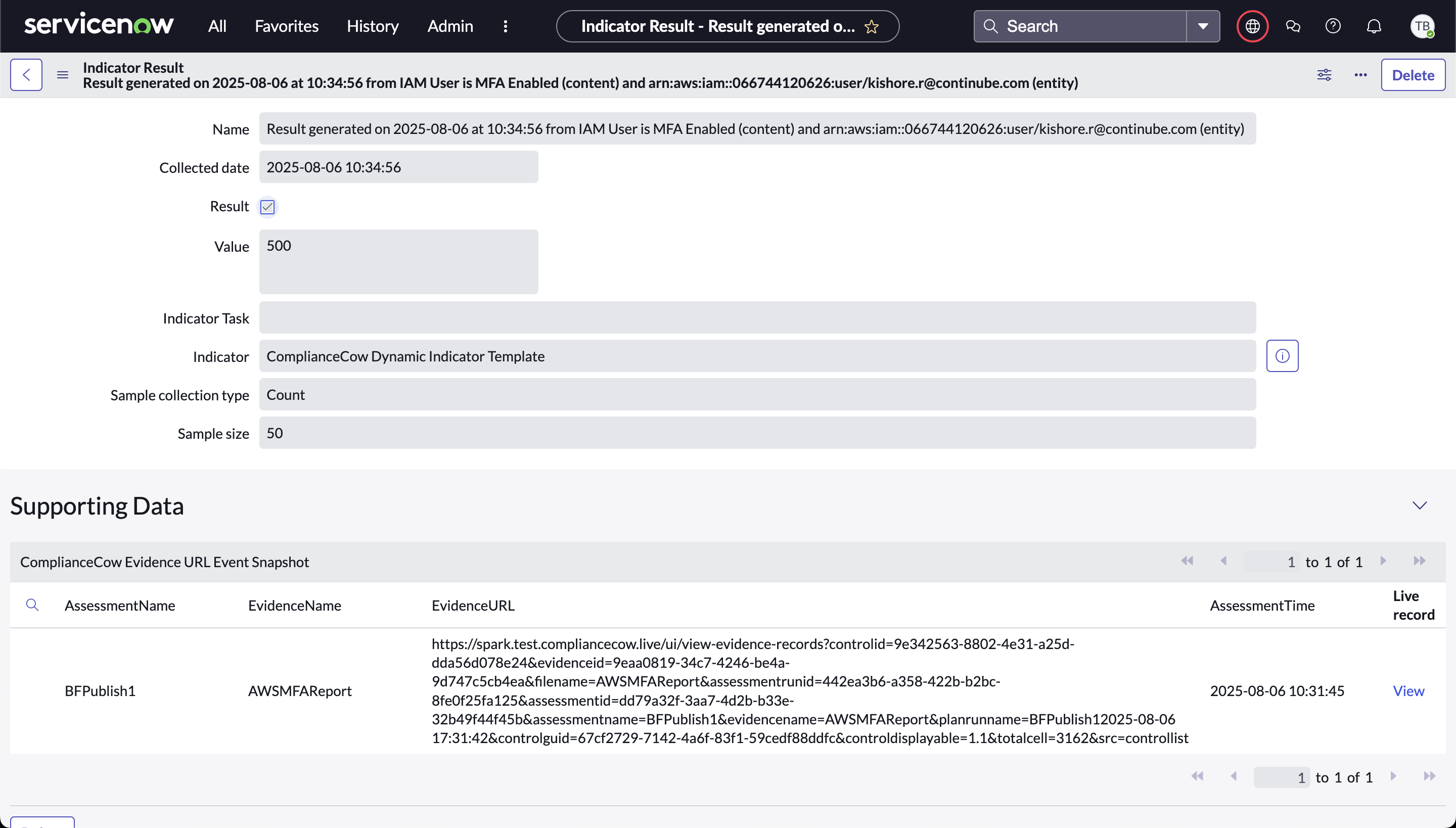Image resolution: width=1456 pixels, height=828 pixels.
Task: Preview Indicator record info icon
Action: click(x=1282, y=356)
